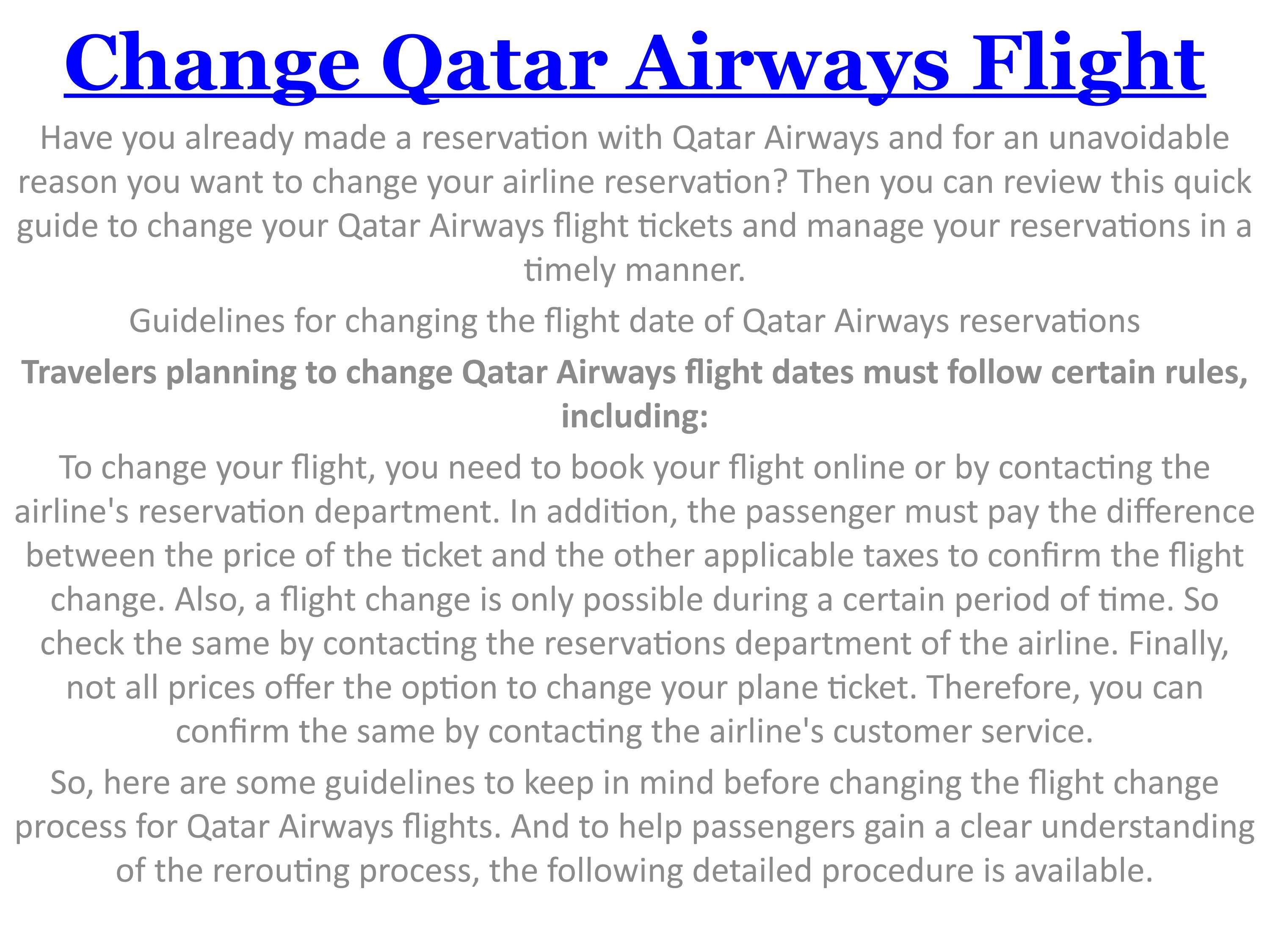Click the line beginning "airline's reservation department"
The width and height of the screenshot is (1270, 952).
click(634, 512)
